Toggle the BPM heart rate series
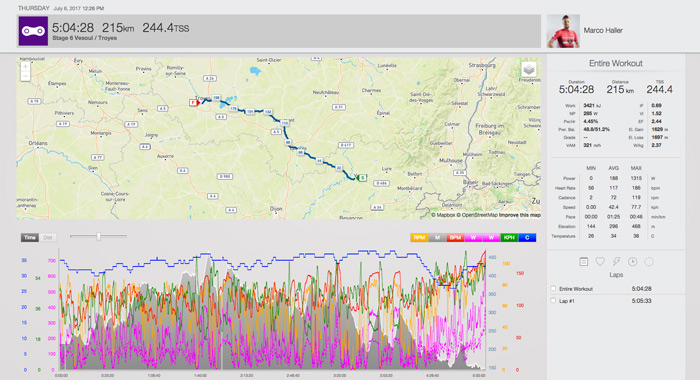This screenshot has height=380, width=700. coord(455,238)
